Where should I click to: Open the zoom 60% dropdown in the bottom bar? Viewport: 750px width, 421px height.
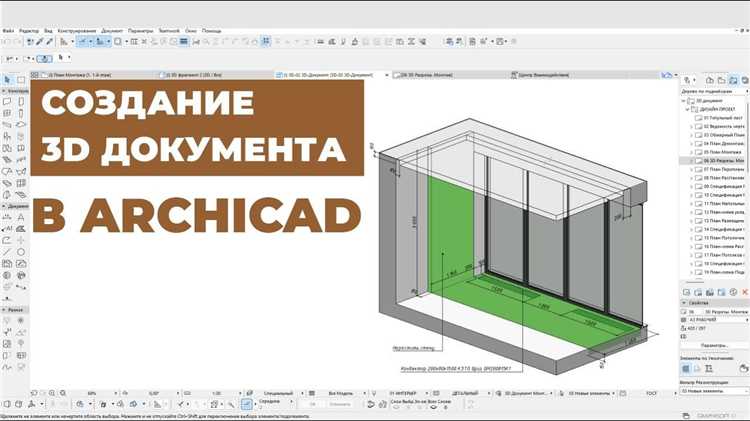94,393
